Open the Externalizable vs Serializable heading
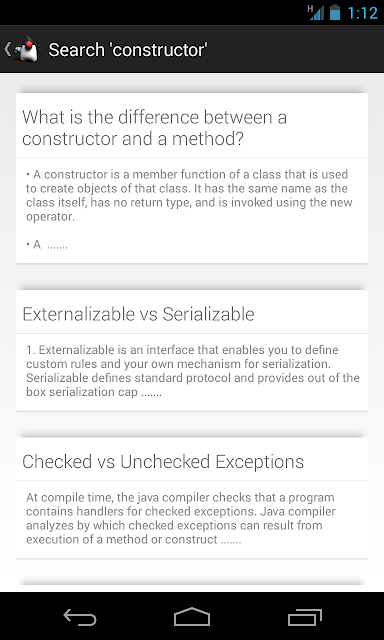The height and width of the screenshot is (640, 384). (138, 314)
